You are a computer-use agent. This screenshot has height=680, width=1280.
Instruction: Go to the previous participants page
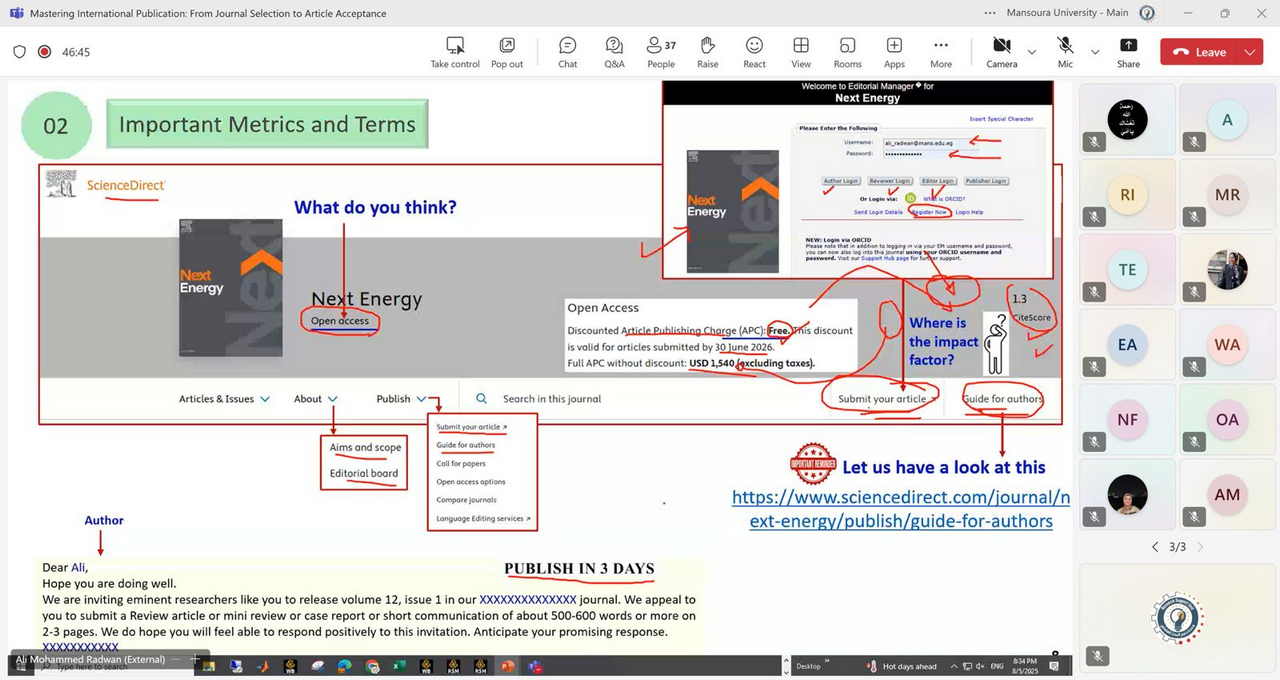[x=1155, y=547]
